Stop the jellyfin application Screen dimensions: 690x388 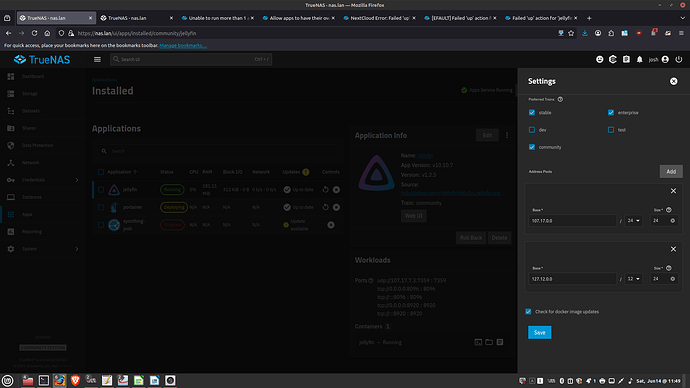pos(336,190)
